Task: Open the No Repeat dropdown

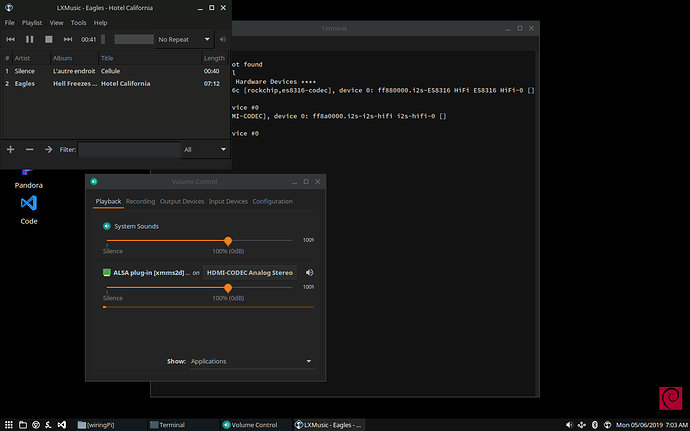Action: (x=184, y=39)
